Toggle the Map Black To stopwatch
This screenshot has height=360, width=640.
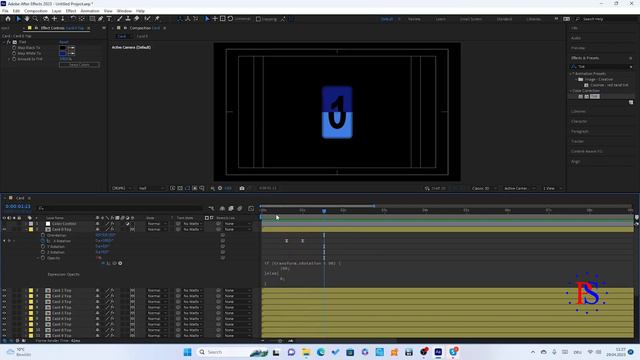[x=14, y=48]
